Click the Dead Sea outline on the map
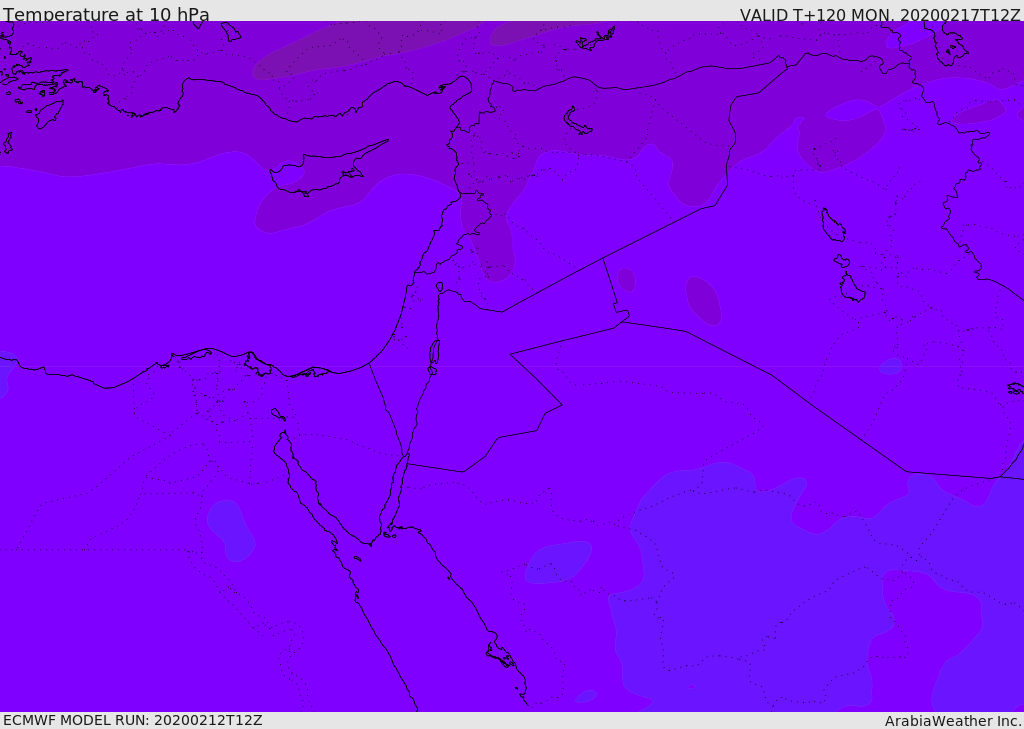Image resolution: width=1024 pixels, height=729 pixels. click(434, 357)
